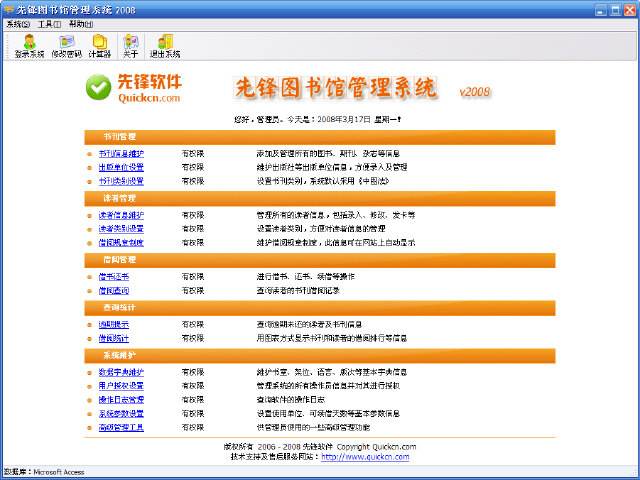This screenshot has width=640, height=480.
Task: Open the 工具(T) menu
Action: click(49, 24)
